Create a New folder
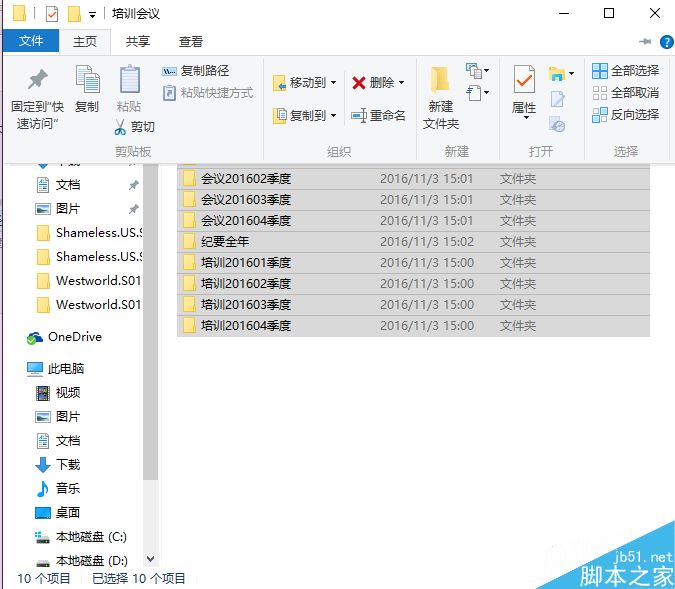Image resolution: width=675 pixels, height=589 pixels. coord(440,98)
